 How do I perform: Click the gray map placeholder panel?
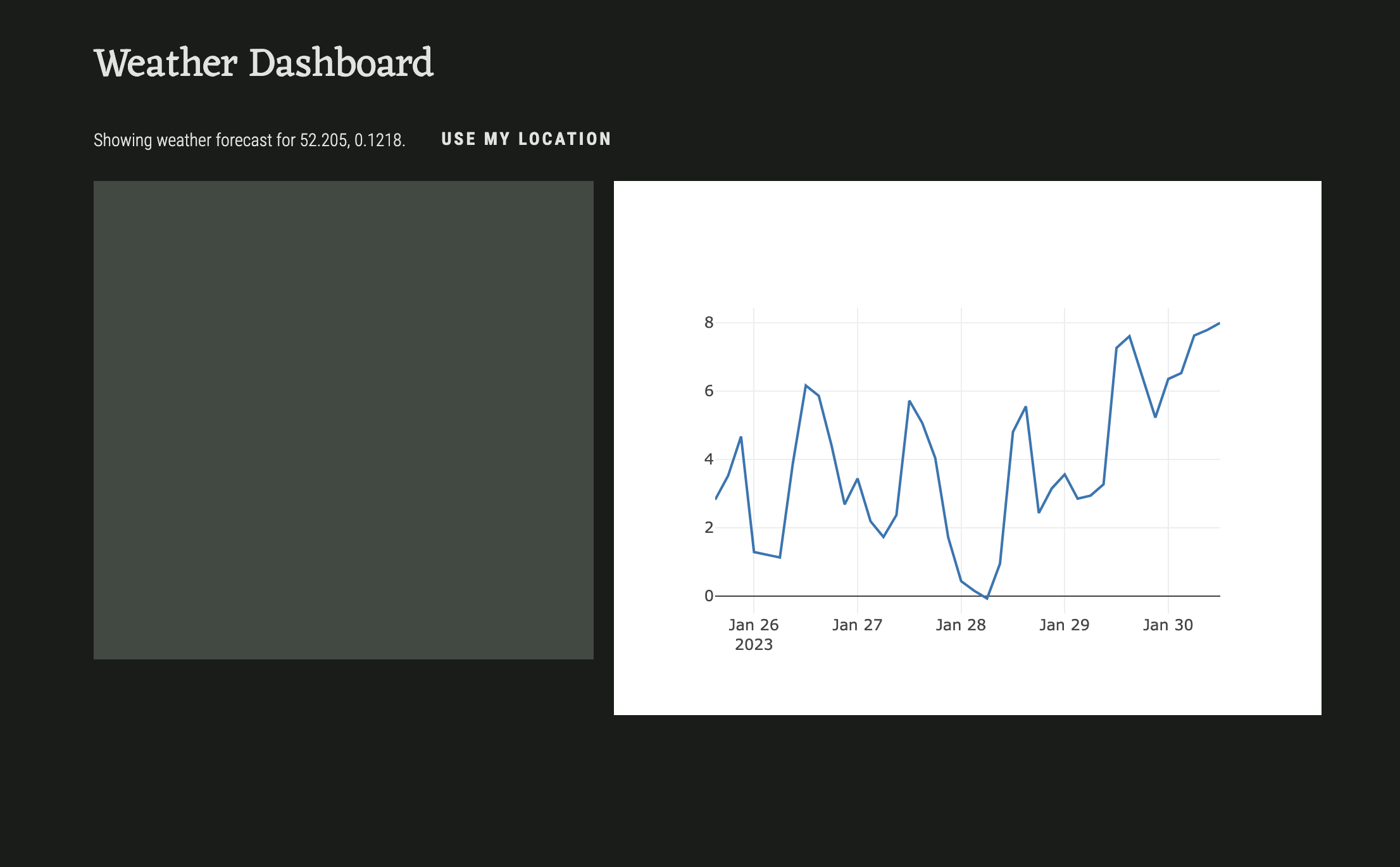tap(343, 420)
